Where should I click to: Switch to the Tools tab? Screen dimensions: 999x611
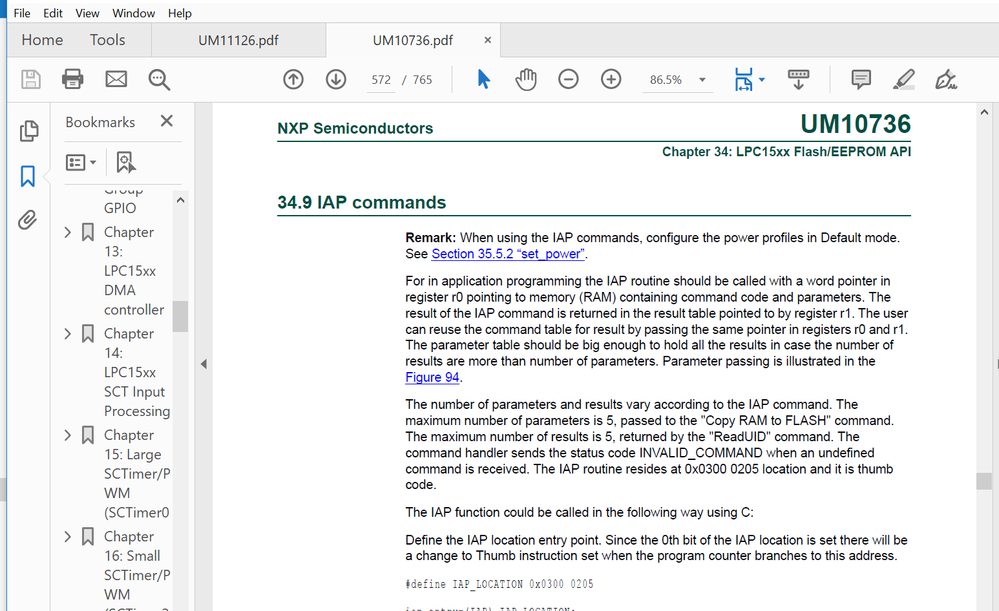point(107,40)
